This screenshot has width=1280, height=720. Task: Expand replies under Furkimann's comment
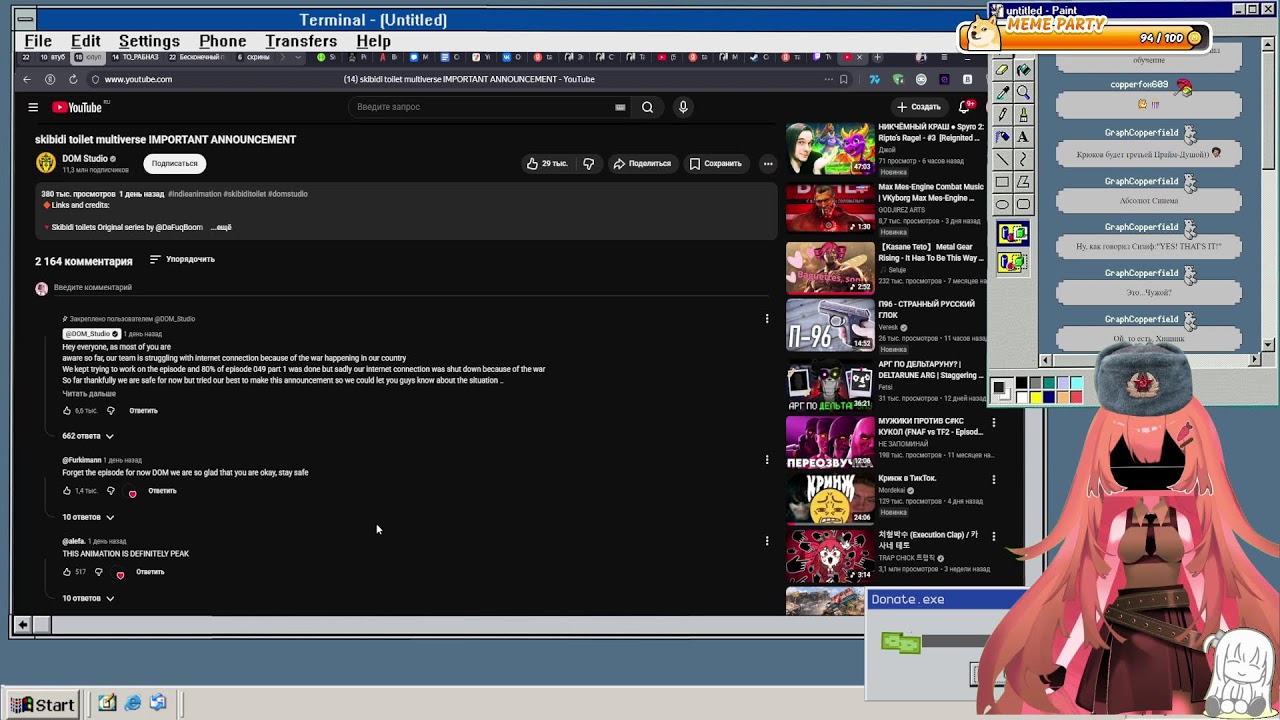pos(88,517)
